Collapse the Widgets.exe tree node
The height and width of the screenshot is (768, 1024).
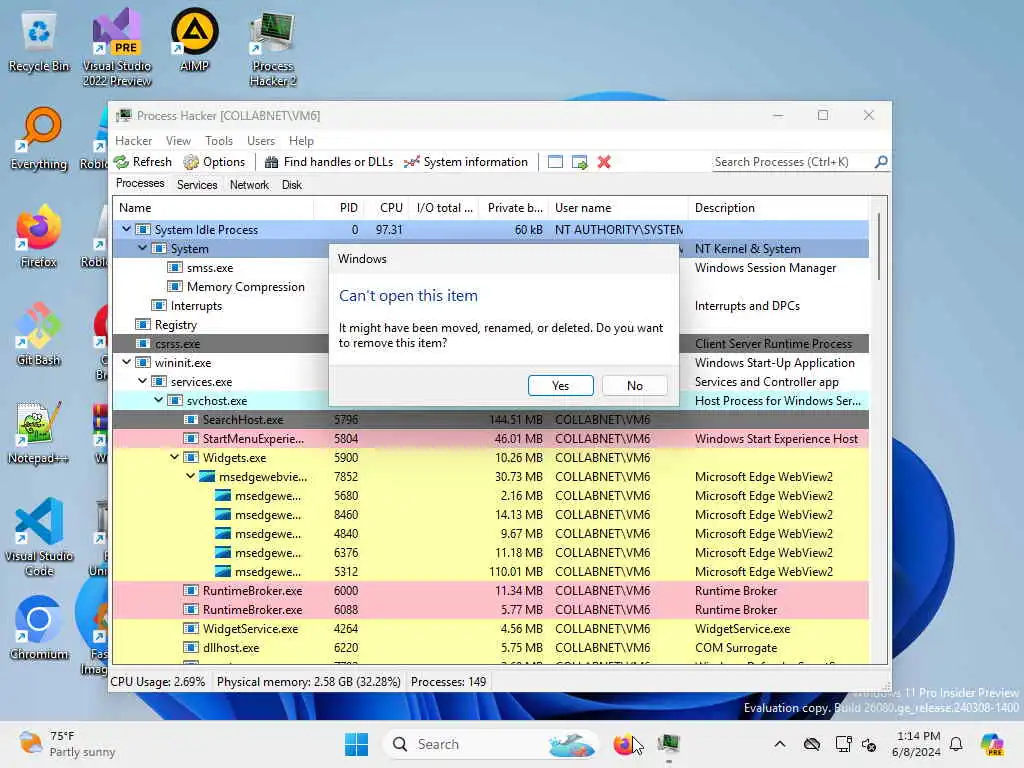[x=174, y=457]
